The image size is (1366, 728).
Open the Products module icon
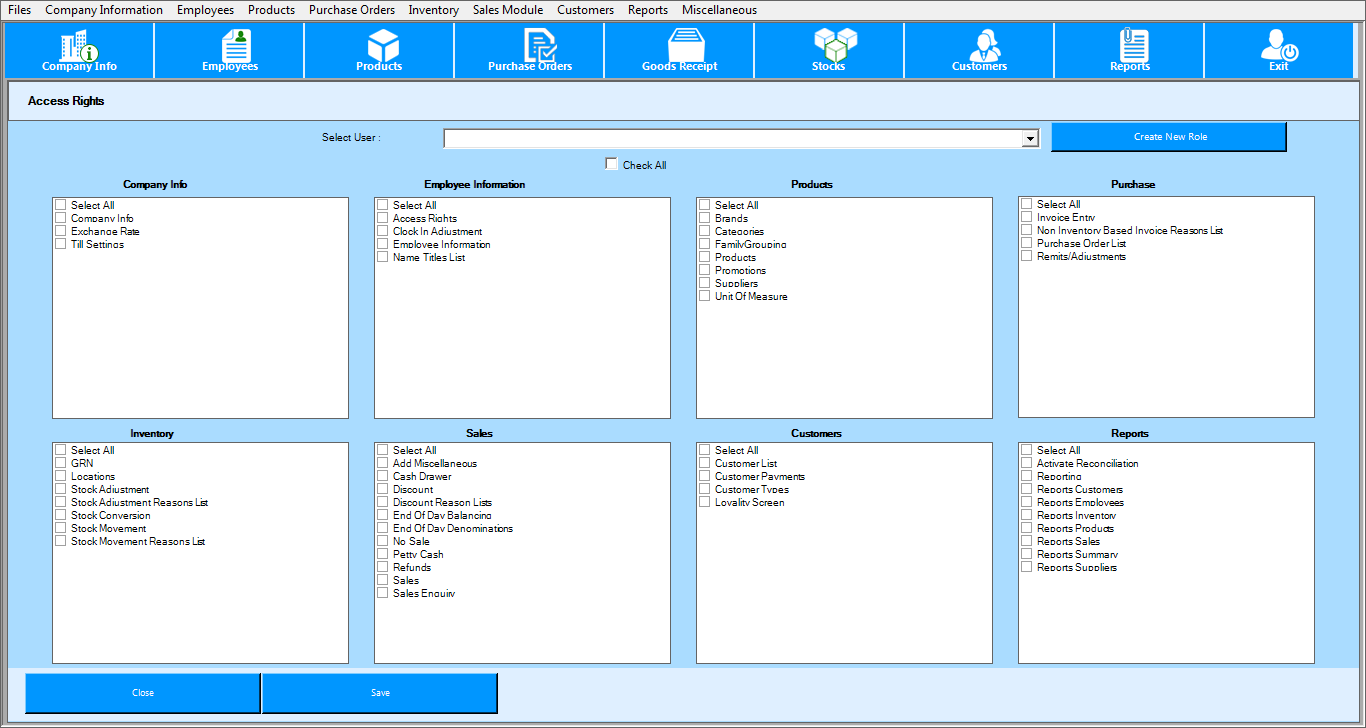click(x=379, y=49)
